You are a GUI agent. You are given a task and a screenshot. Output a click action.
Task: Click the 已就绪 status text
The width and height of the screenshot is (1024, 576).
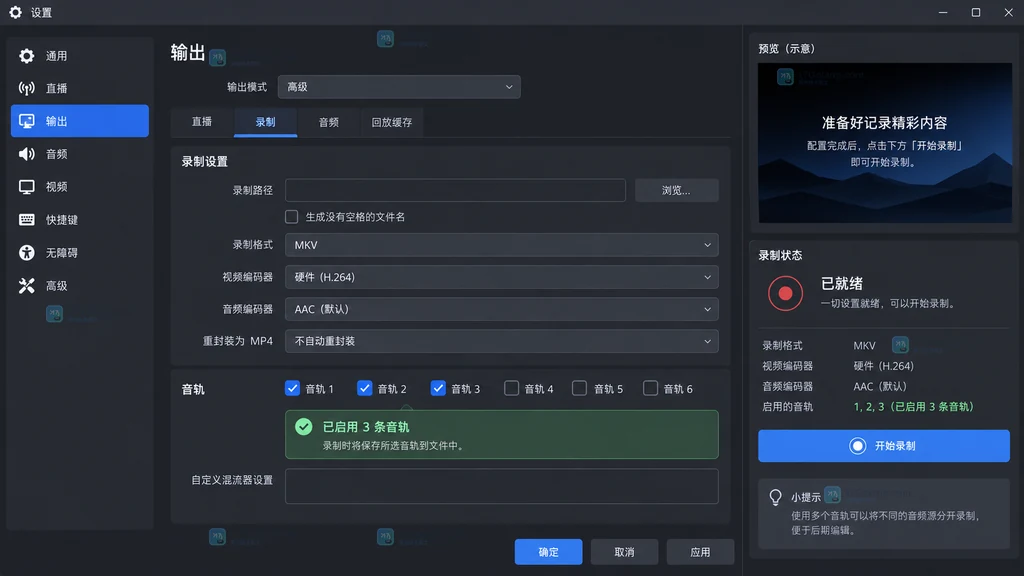pos(842,283)
